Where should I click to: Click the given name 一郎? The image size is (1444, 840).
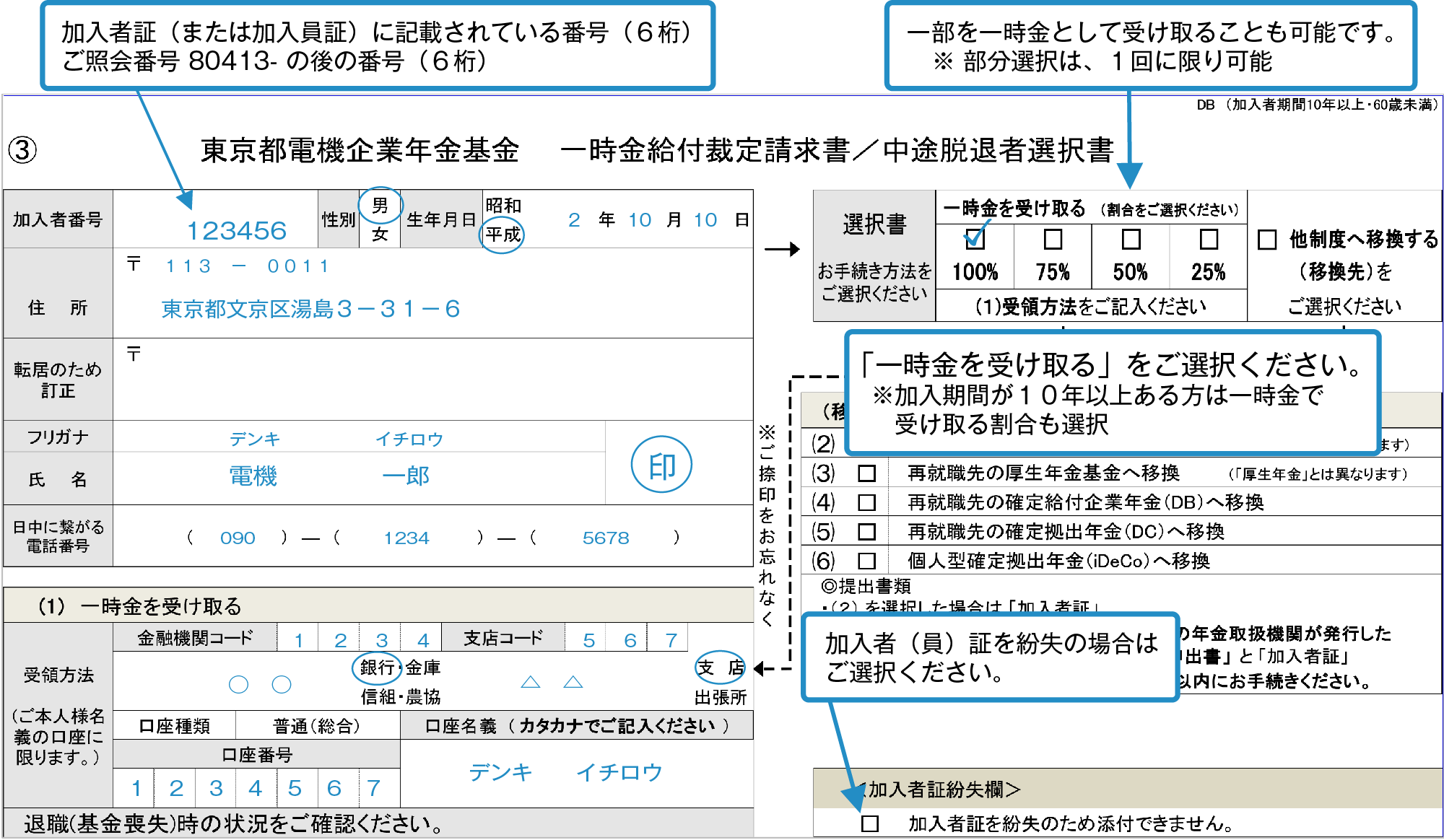[406, 476]
